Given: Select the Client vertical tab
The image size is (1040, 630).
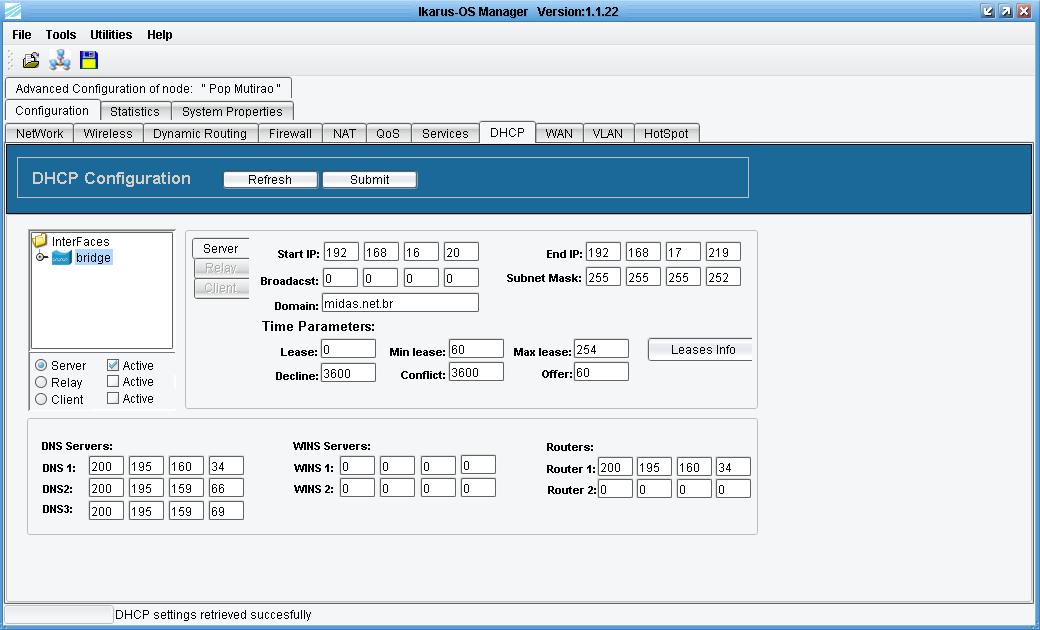Looking at the screenshot, I should coord(221,288).
